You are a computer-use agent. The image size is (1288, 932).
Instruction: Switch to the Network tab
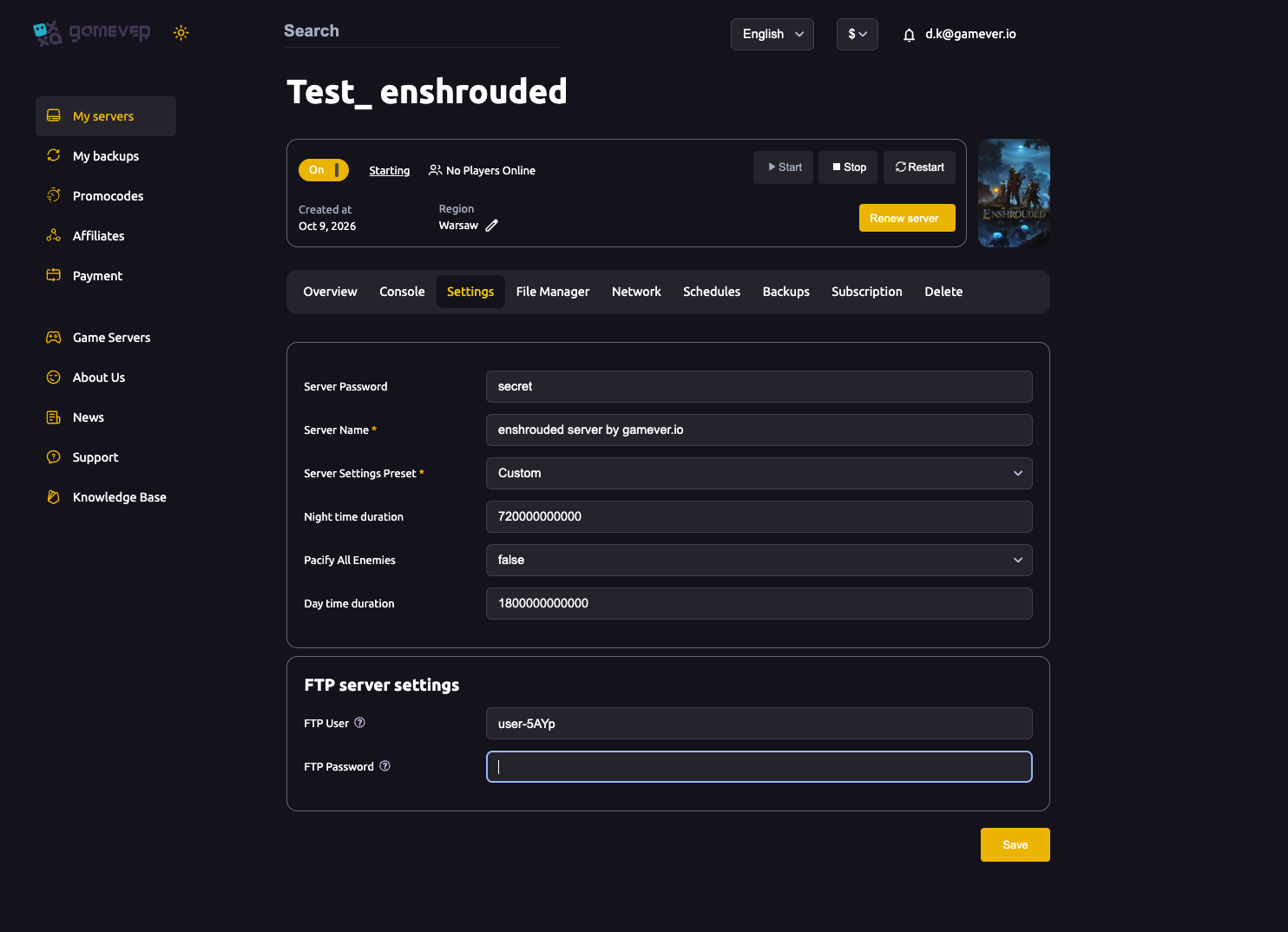[x=636, y=292]
